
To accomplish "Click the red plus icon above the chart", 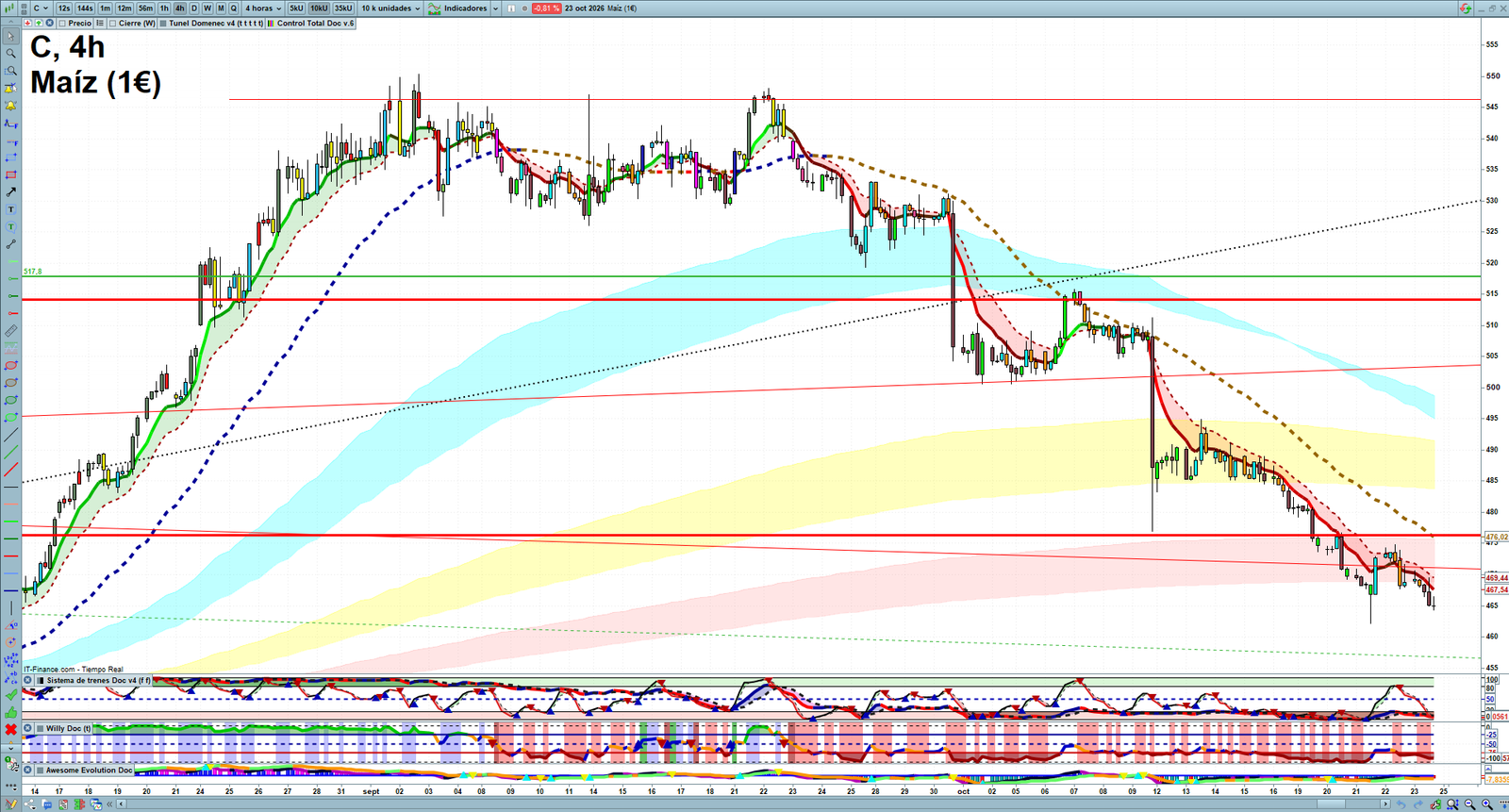I will pos(28,23).
